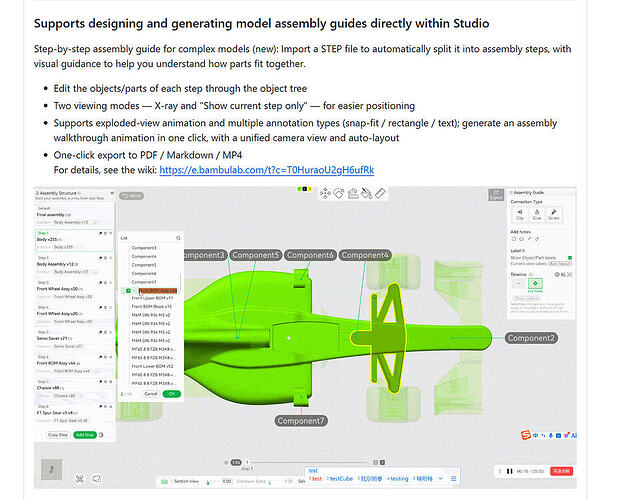The height and width of the screenshot is (500, 634).
Task: Open the bambulab wiki link
Action: [266, 170]
